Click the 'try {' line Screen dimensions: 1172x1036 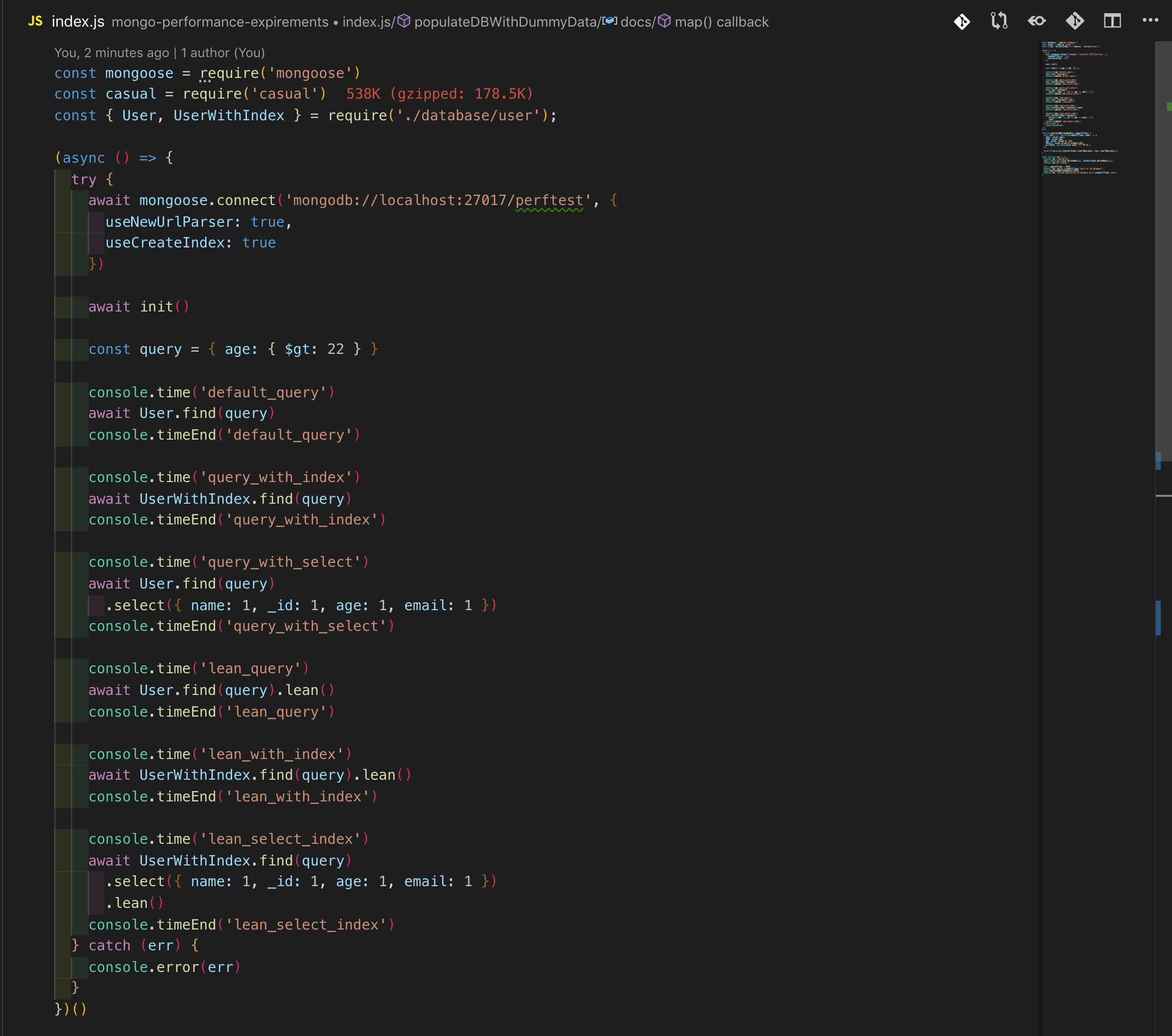(x=92, y=179)
